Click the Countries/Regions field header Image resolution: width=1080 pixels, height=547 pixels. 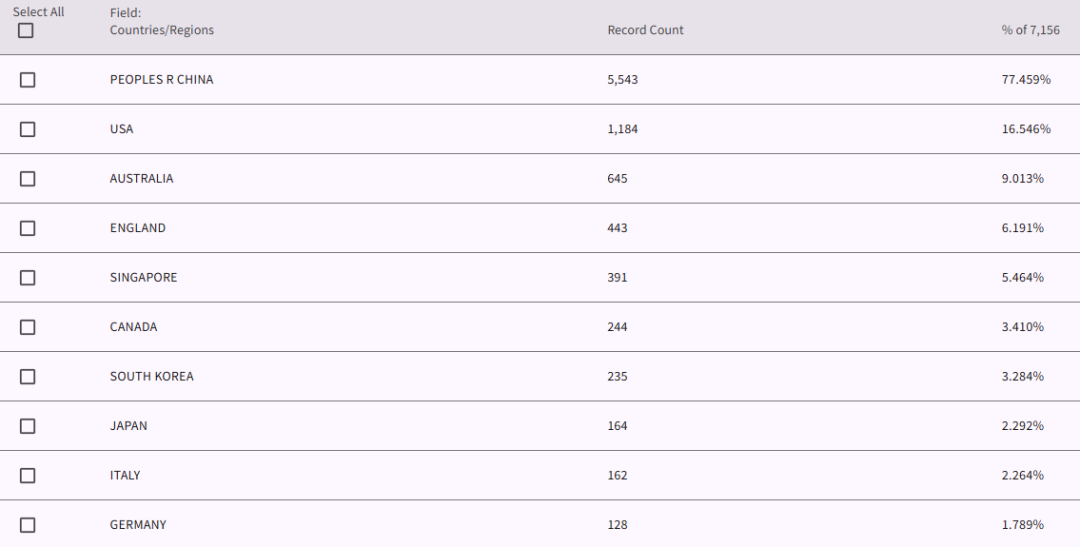[162, 30]
